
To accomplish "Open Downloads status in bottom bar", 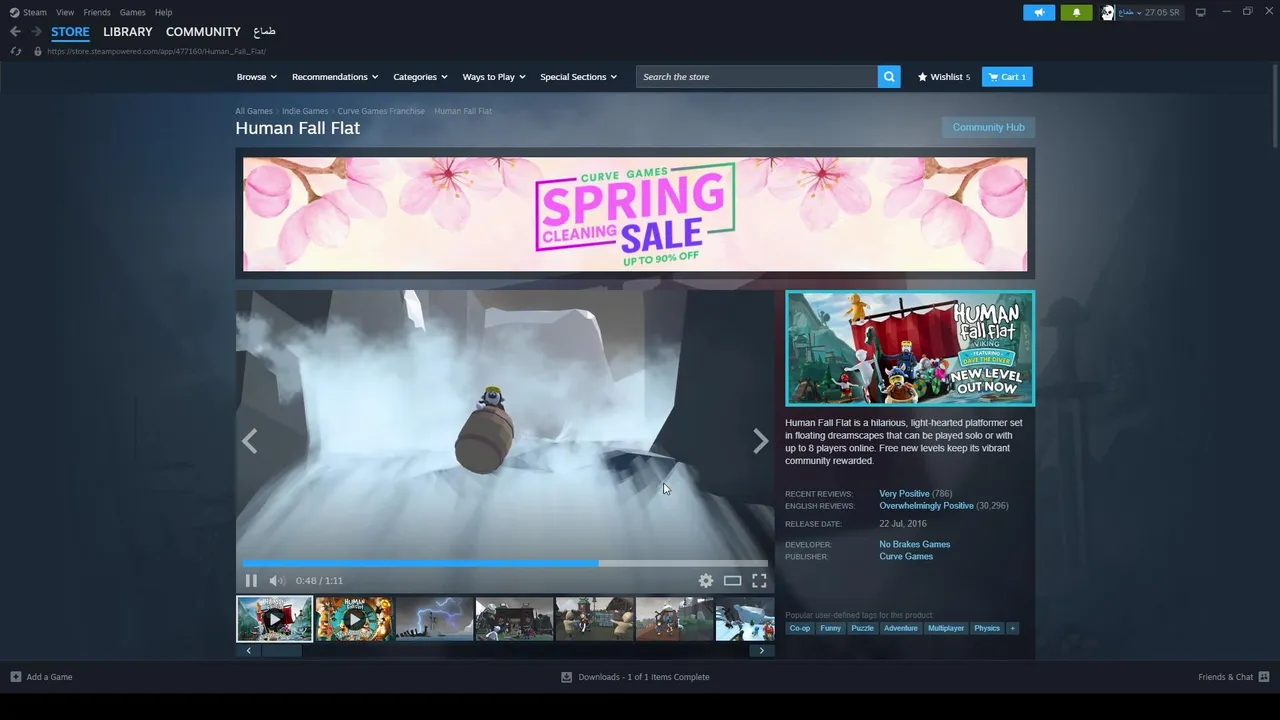I will tap(635, 677).
